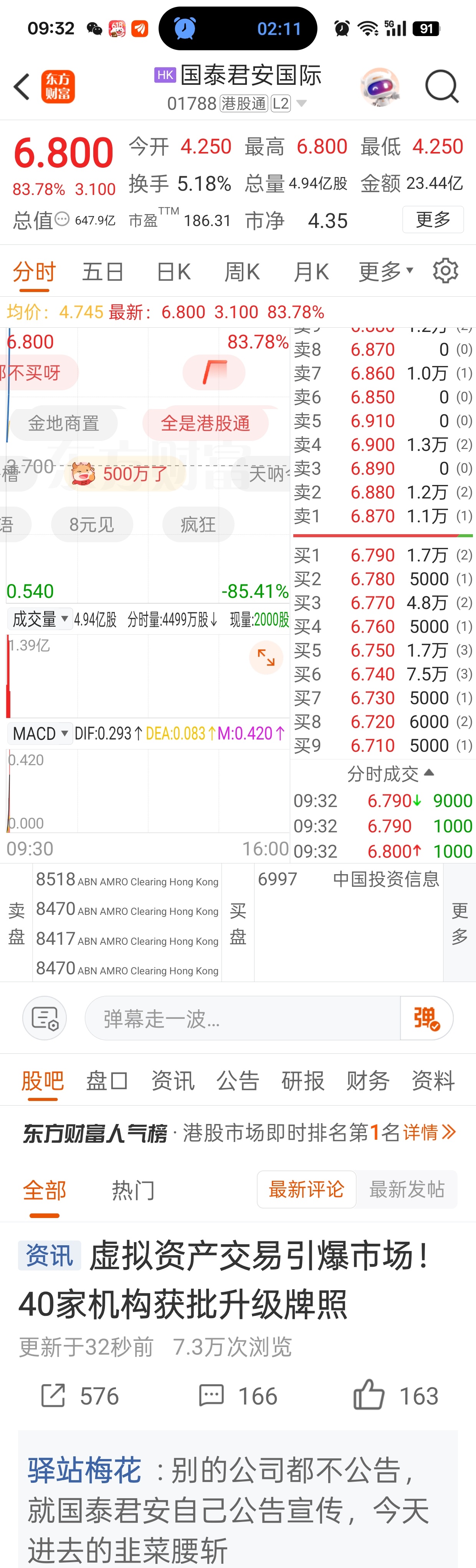476x1568 pixels.
Task: Open the 虚拟资产交易引爆市场 news headline
Action: [225, 1279]
